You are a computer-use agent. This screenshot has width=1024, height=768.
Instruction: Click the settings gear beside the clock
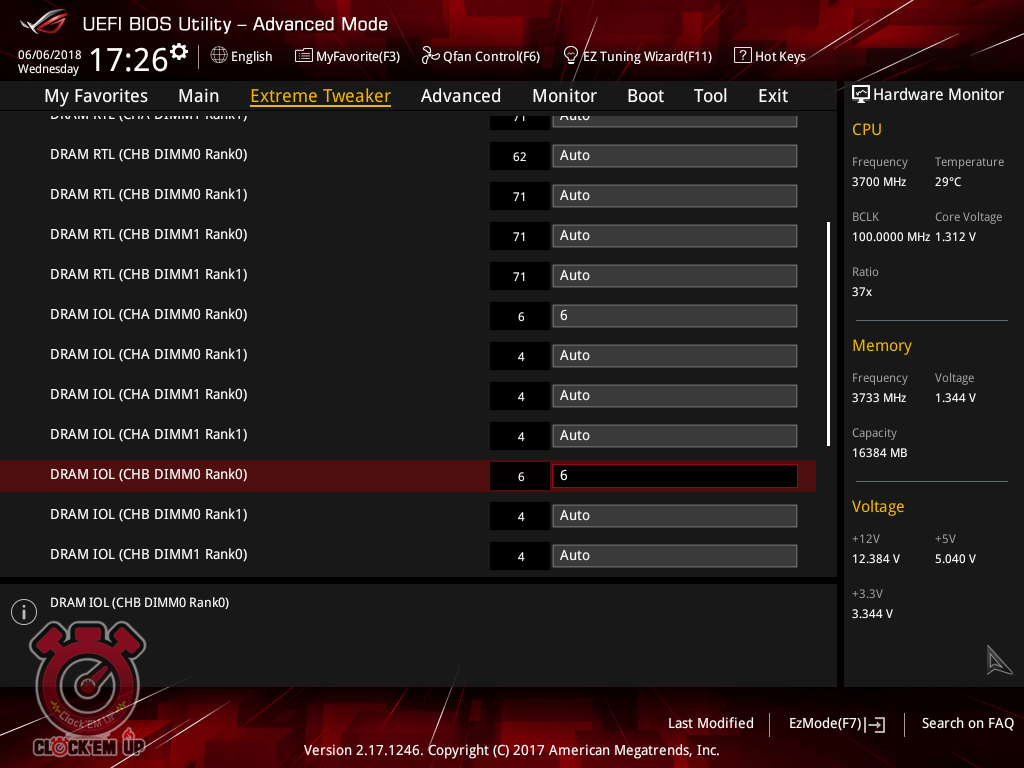pyautogui.click(x=179, y=51)
